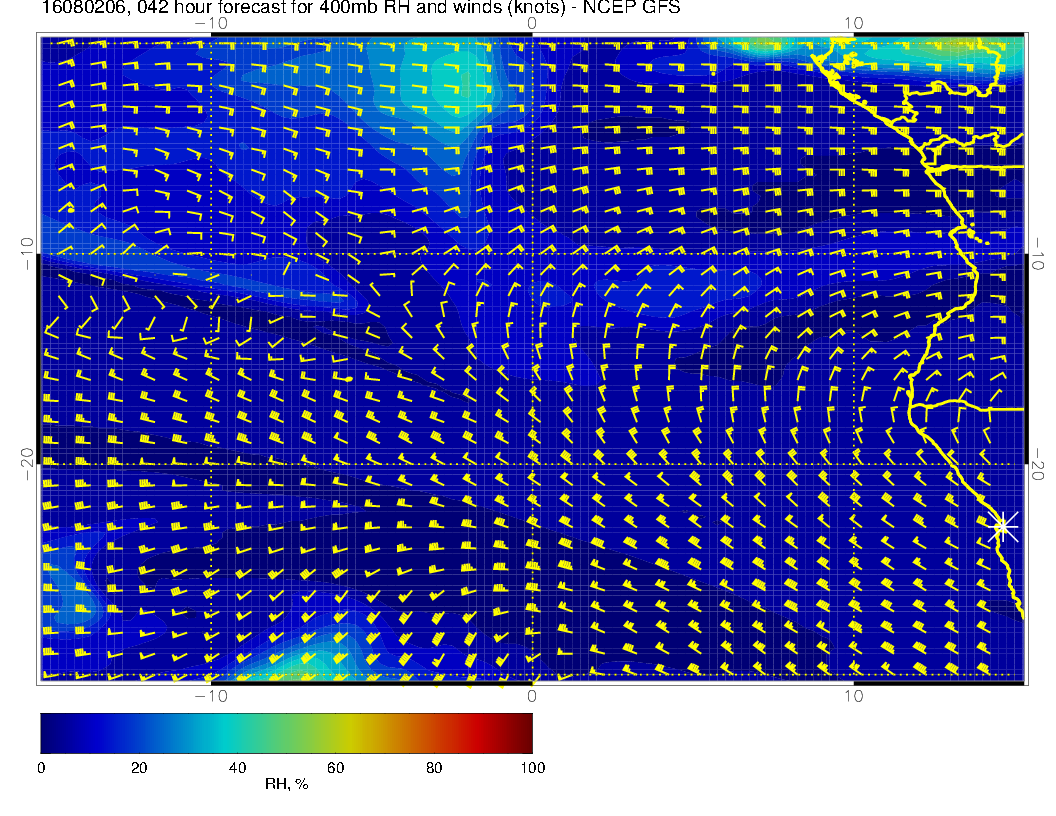Click the colorbar tick label 20

[x=139, y=768]
